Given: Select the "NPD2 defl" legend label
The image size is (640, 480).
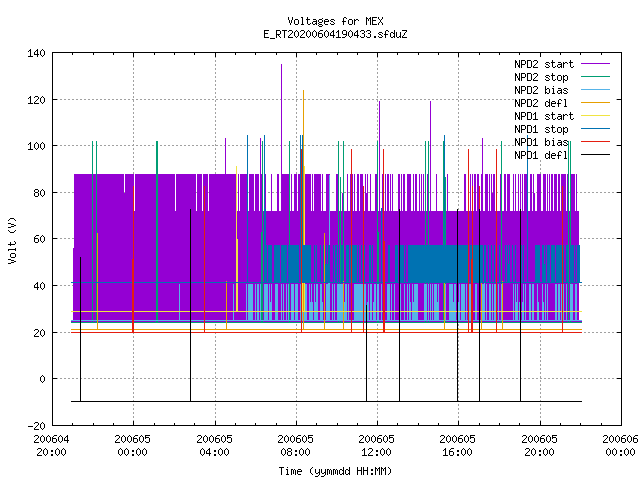Looking at the screenshot, I should (541, 103).
